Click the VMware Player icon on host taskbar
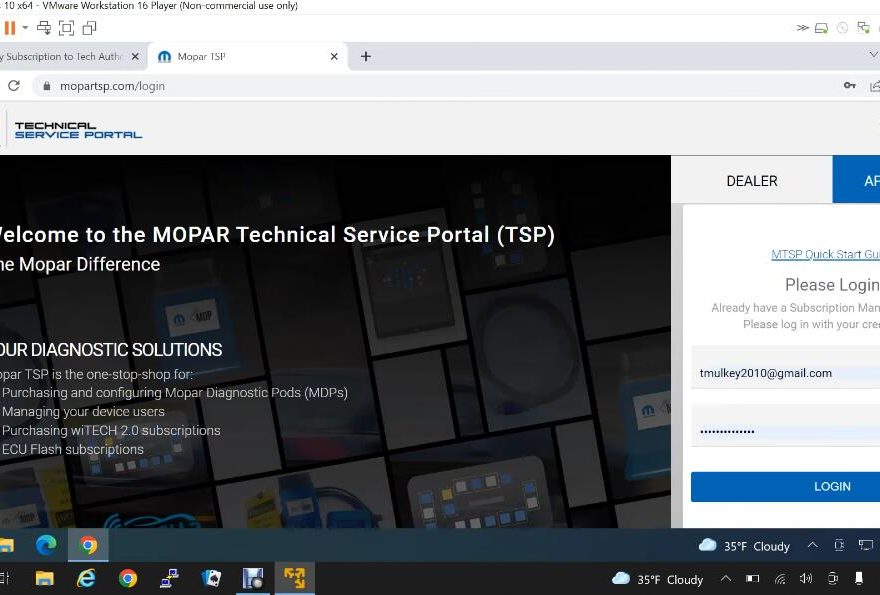 coord(295,578)
